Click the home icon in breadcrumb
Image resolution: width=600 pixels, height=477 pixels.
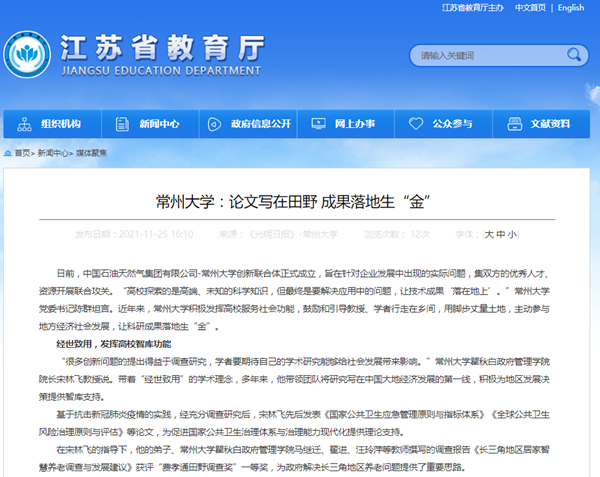click(x=8, y=154)
